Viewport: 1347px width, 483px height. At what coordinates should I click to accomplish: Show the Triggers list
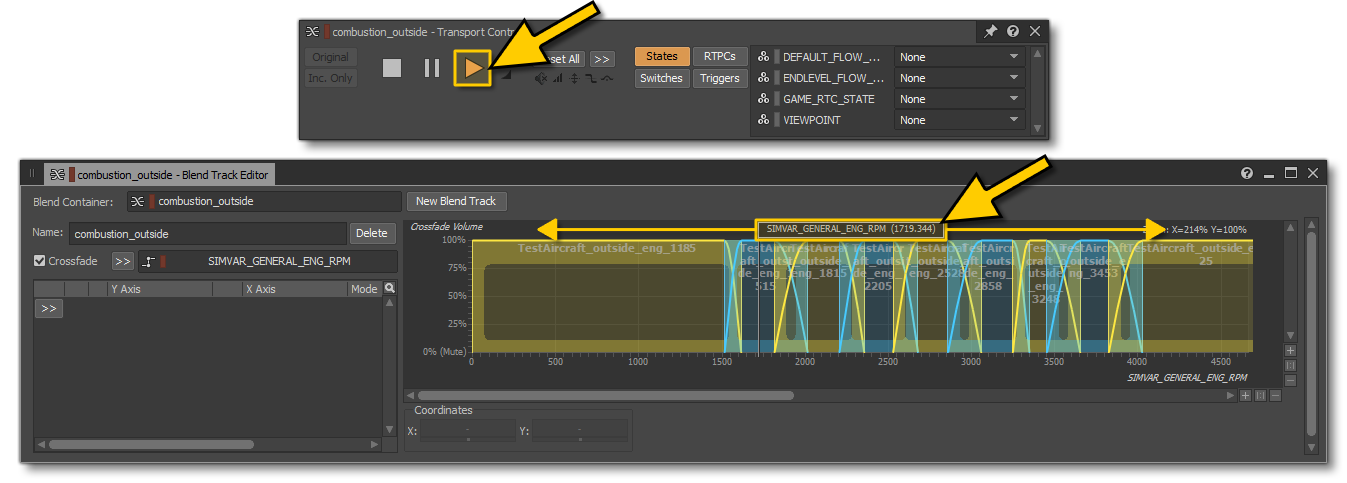719,78
